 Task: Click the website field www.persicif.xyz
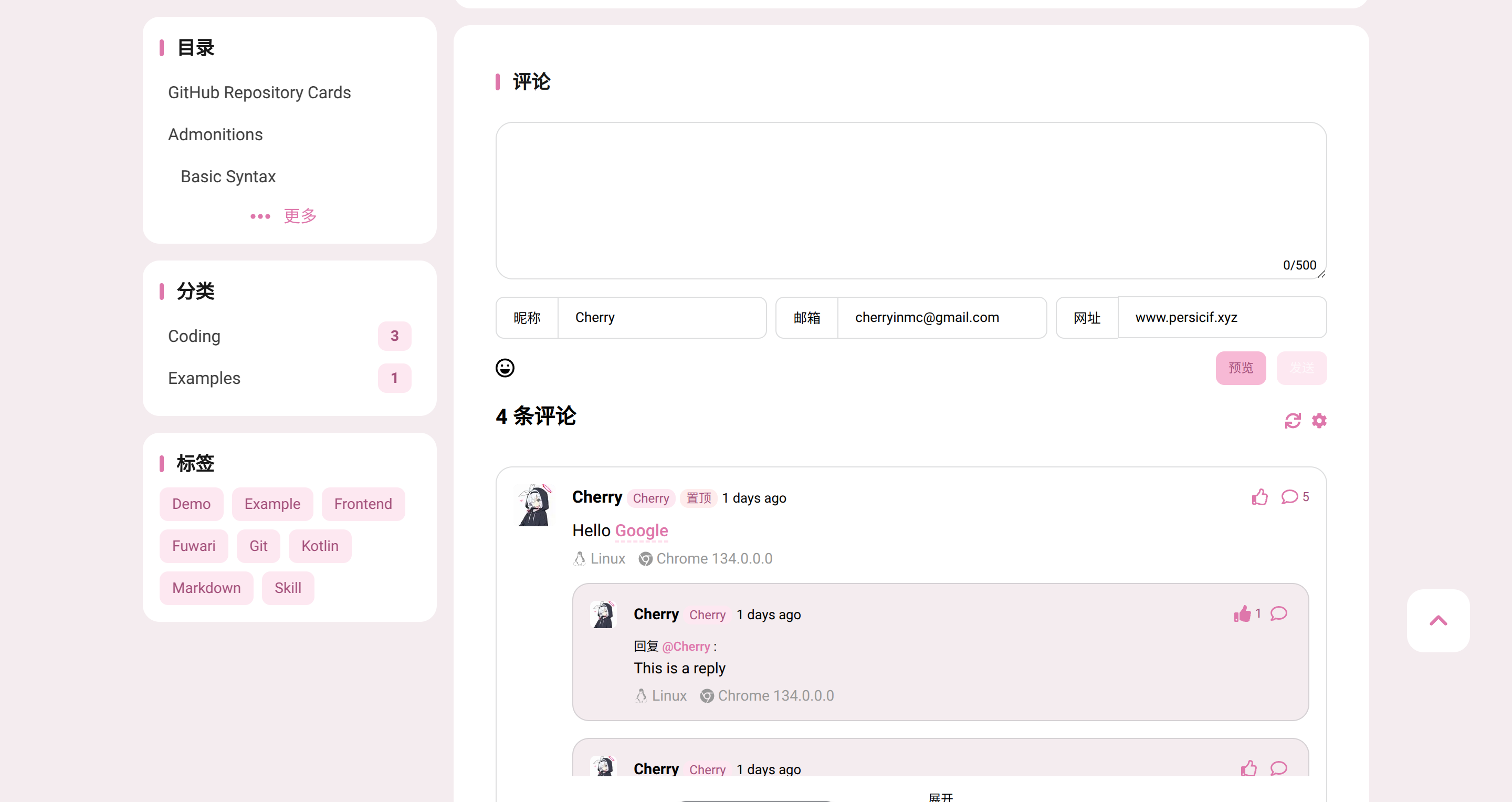(1222, 318)
